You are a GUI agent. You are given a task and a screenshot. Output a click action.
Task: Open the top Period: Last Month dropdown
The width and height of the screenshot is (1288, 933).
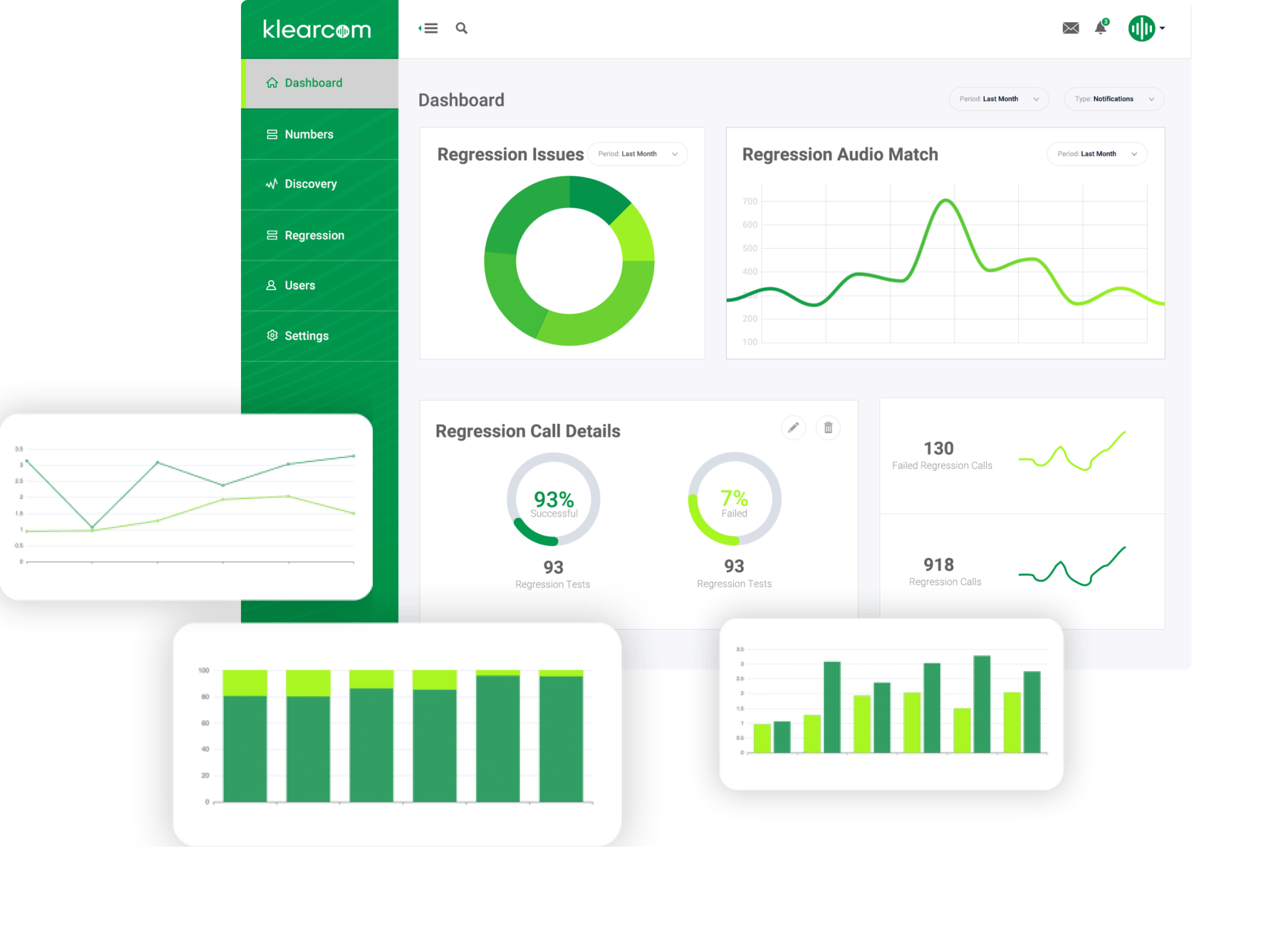(999, 99)
